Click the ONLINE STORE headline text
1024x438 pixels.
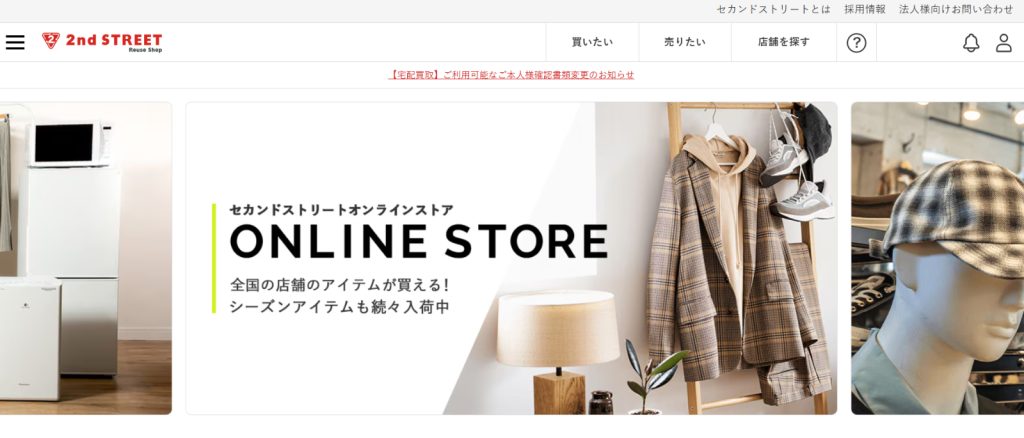tap(419, 242)
